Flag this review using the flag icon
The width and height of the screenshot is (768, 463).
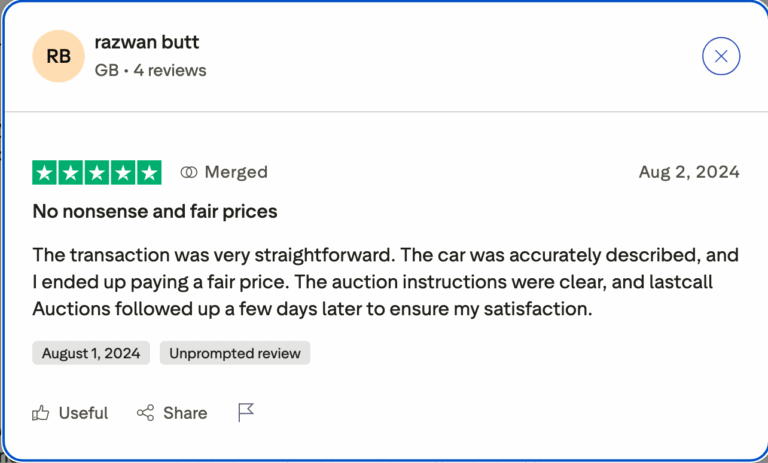(246, 413)
